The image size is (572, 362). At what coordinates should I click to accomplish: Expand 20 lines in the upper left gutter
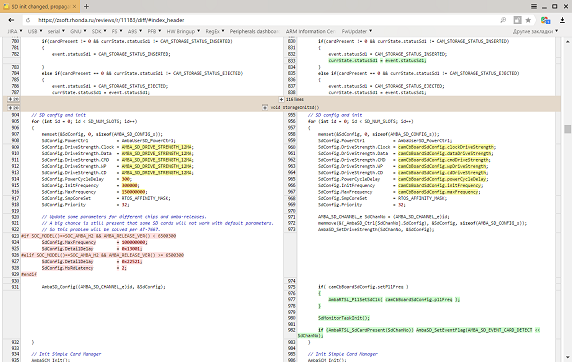[13, 99]
